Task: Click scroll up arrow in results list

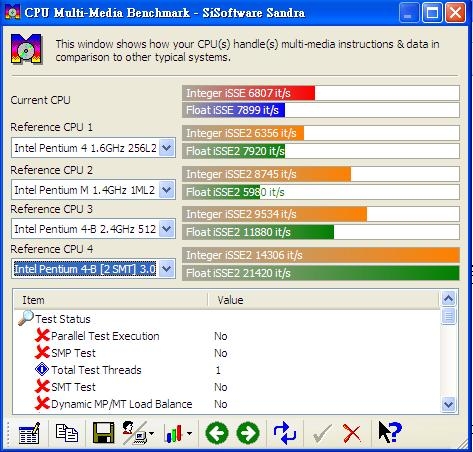Action: pyautogui.click(x=449, y=299)
